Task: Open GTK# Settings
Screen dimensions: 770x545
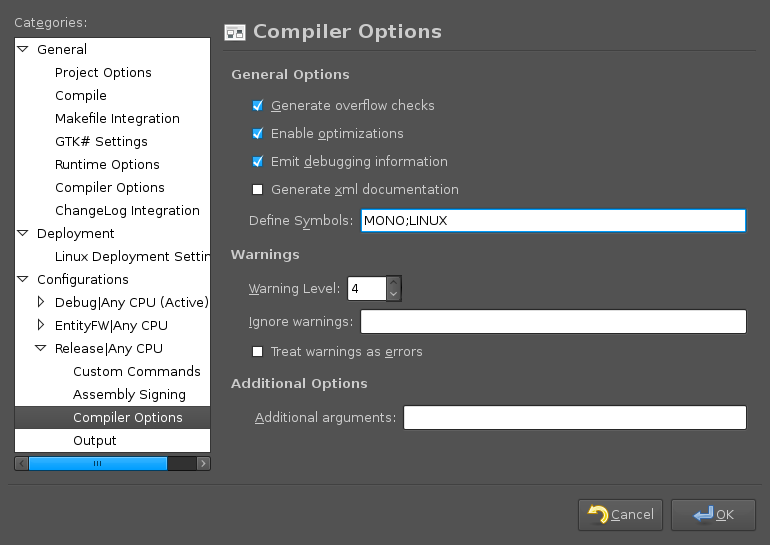Action: tap(112, 141)
